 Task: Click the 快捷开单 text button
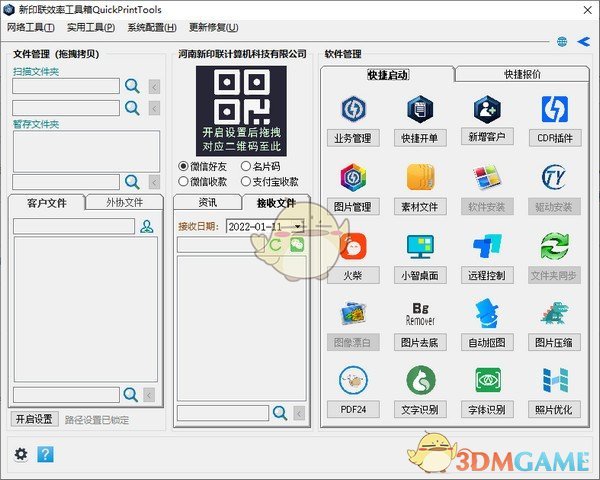(x=420, y=138)
